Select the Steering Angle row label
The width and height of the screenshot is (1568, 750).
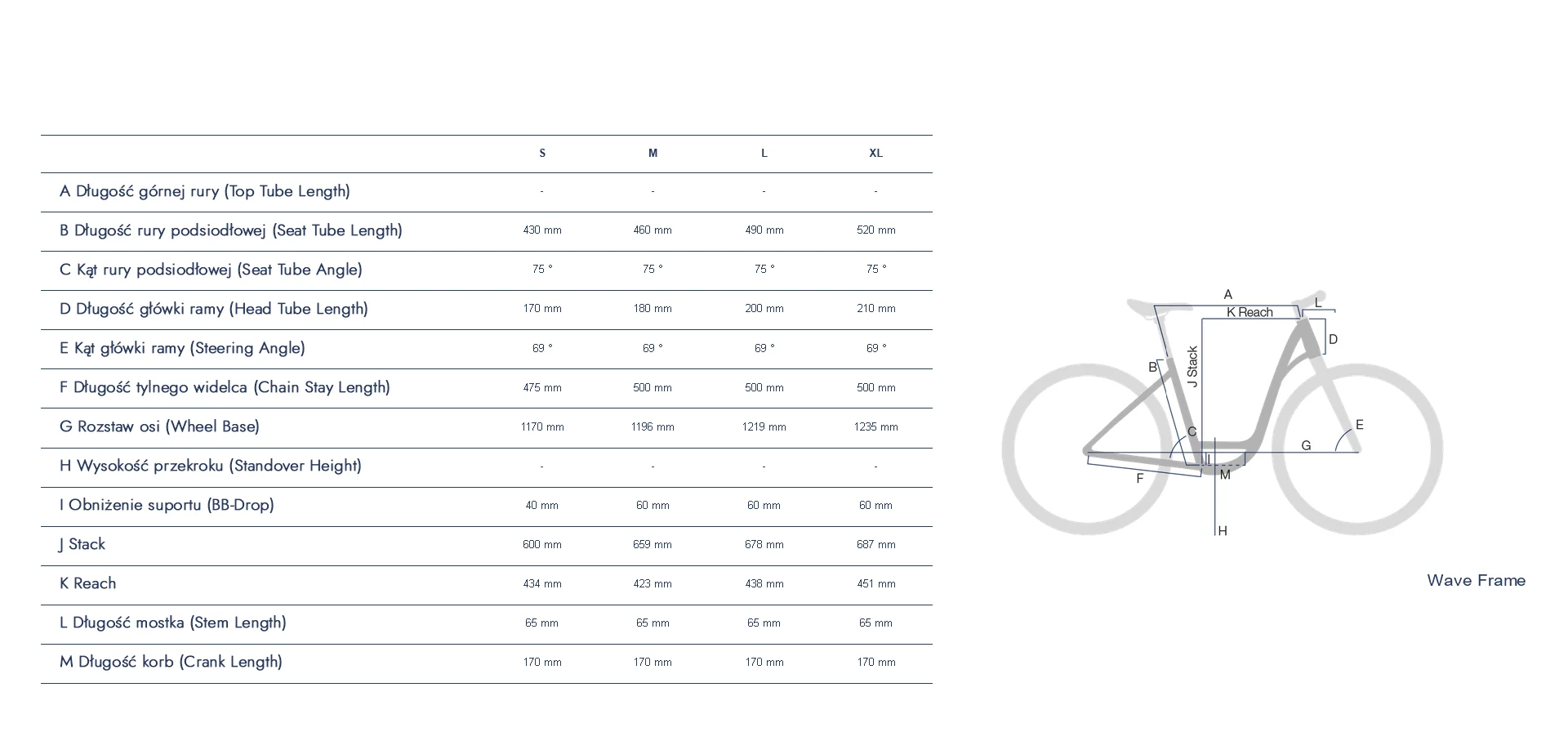(x=182, y=348)
